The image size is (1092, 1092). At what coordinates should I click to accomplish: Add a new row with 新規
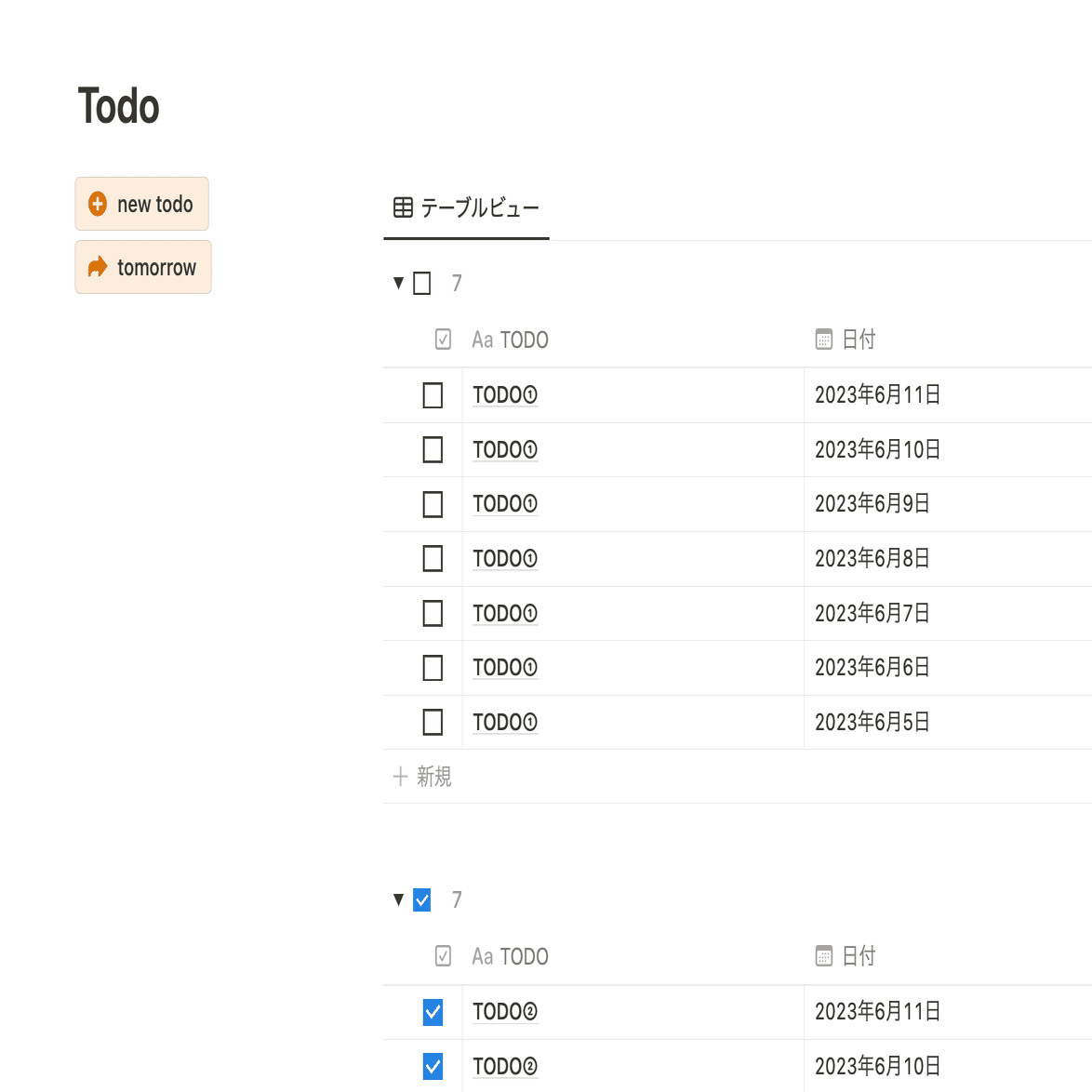pos(422,777)
